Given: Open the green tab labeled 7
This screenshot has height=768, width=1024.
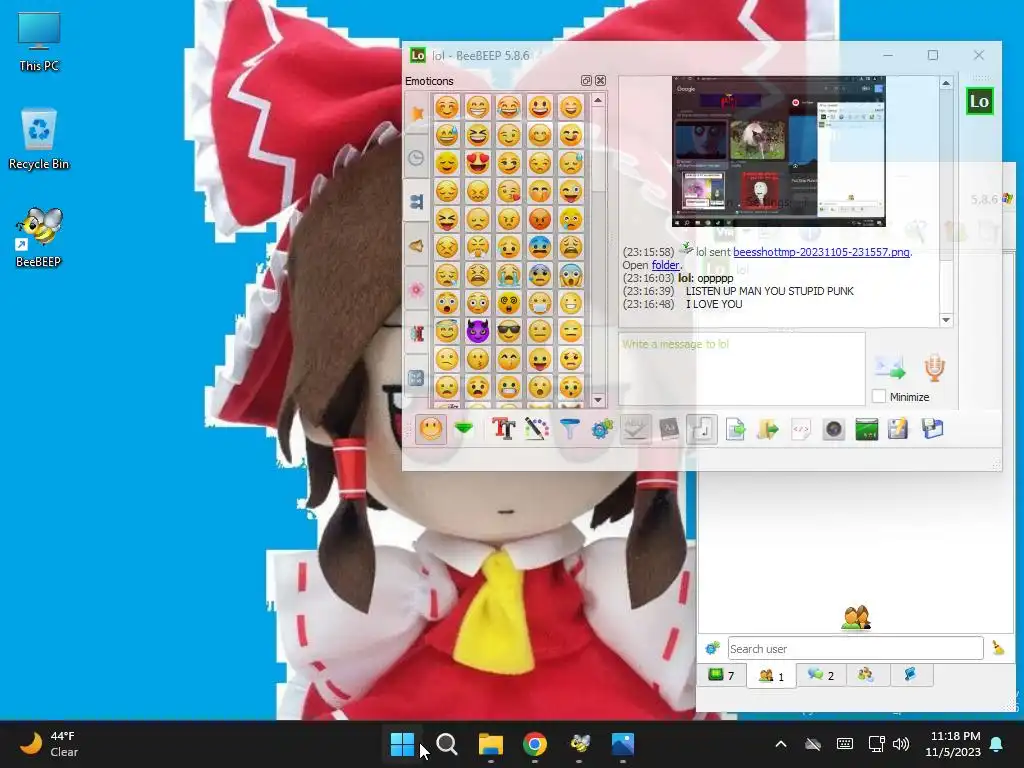Looking at the screenshot, I should pos(722,675).
